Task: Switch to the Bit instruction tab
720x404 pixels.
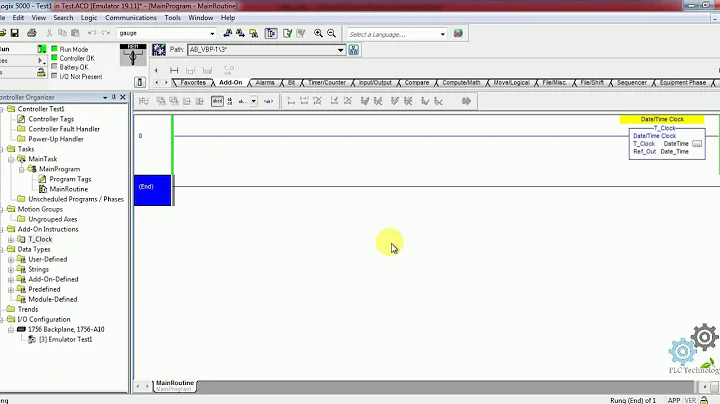Action: (x=291, y=83)
